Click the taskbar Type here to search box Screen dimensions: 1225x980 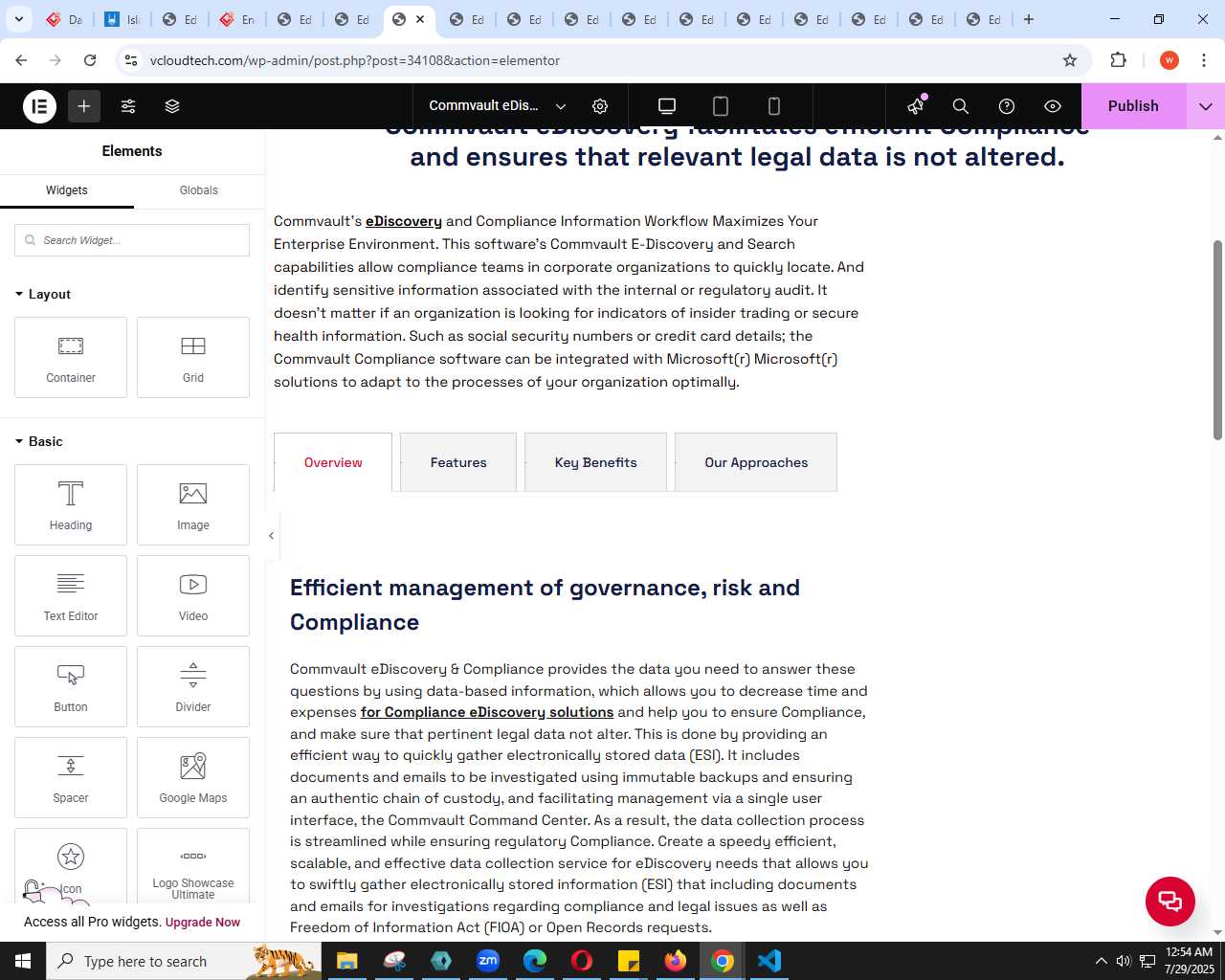click(x=184, y=961)
